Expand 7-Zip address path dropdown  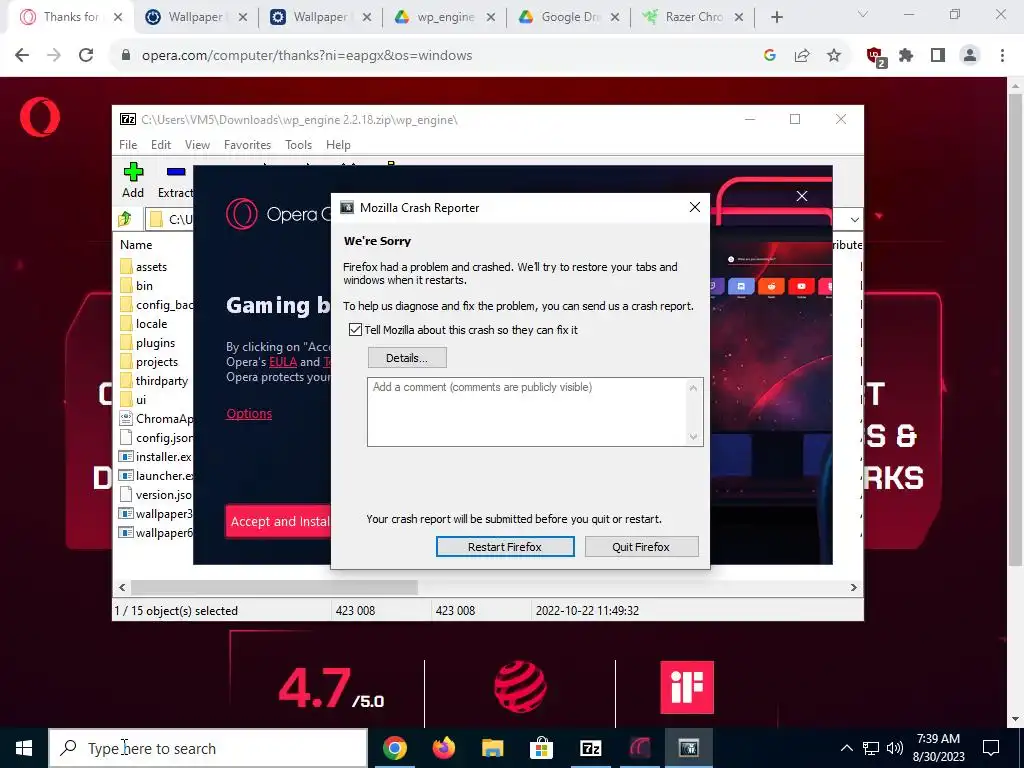point(854,219)
